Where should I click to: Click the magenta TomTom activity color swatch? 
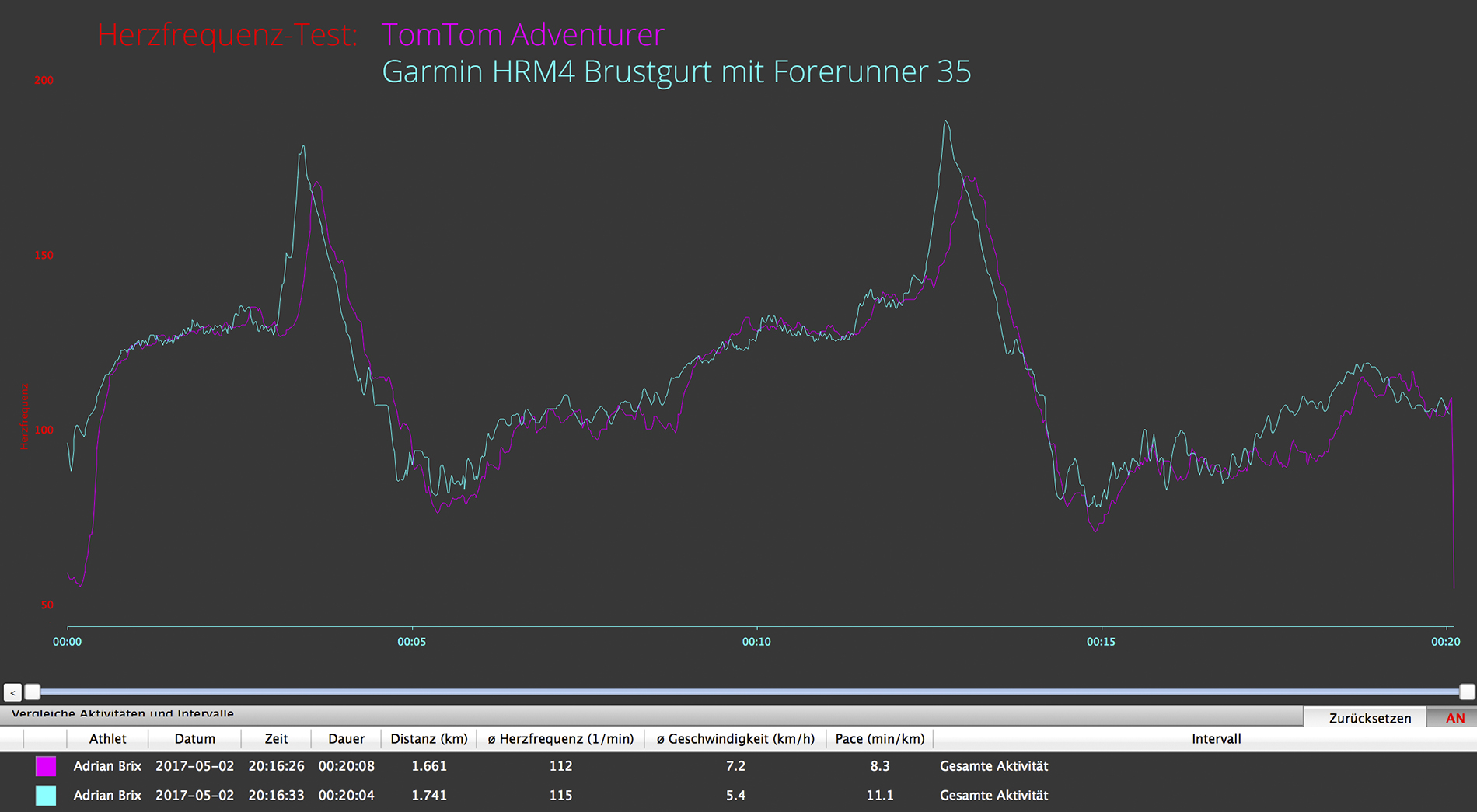pyautogui.click(x=46, y=766)
